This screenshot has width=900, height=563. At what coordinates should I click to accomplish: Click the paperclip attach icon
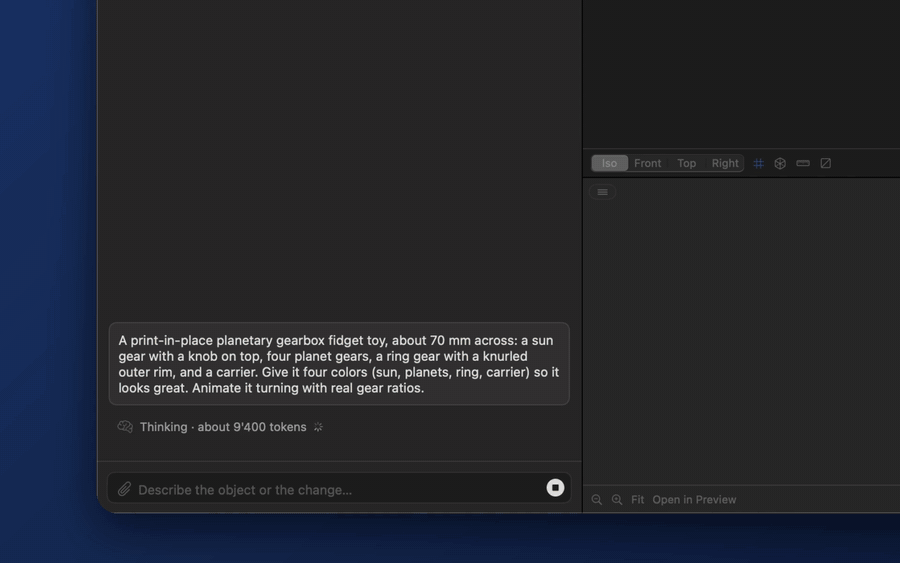(125, 490)
